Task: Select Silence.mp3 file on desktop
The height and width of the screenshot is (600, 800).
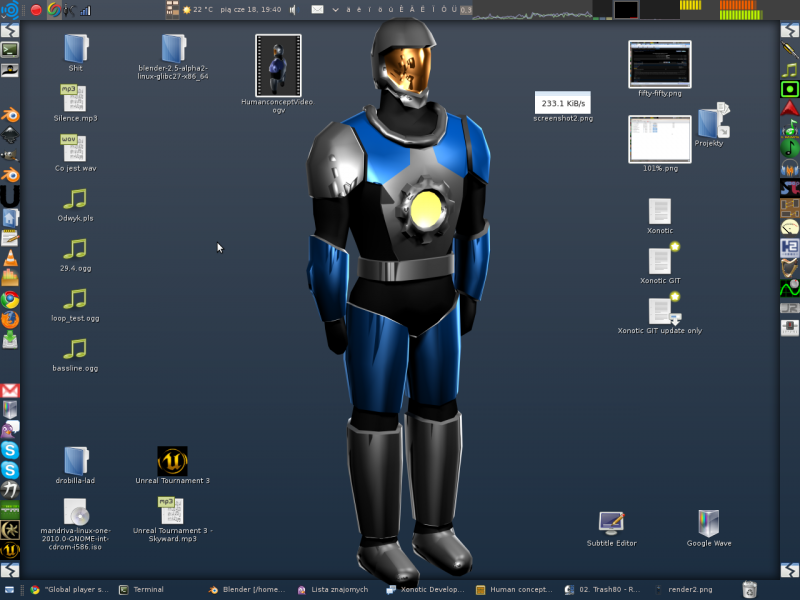Action: click(76, 103)
